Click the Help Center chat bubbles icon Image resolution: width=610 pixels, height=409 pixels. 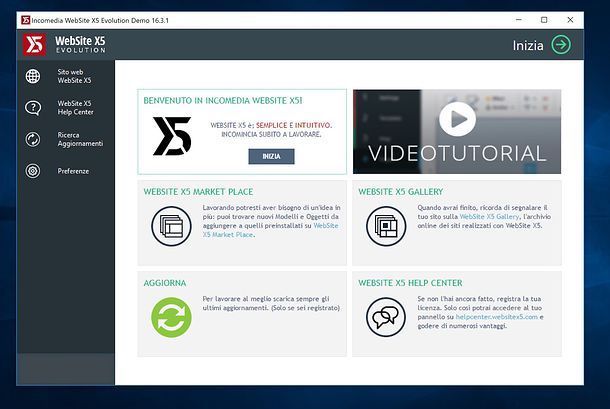coord(386,317)
